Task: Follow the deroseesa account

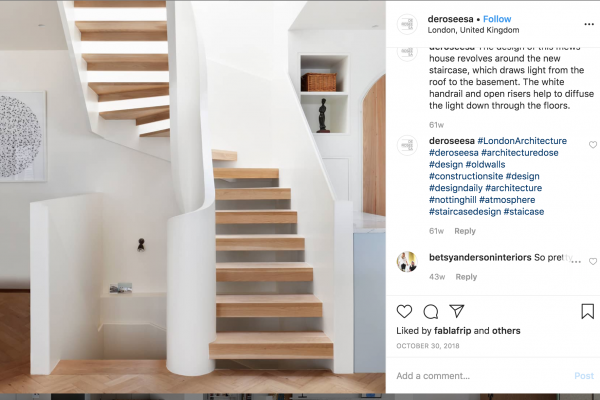Action: click(x=497, y=19)
